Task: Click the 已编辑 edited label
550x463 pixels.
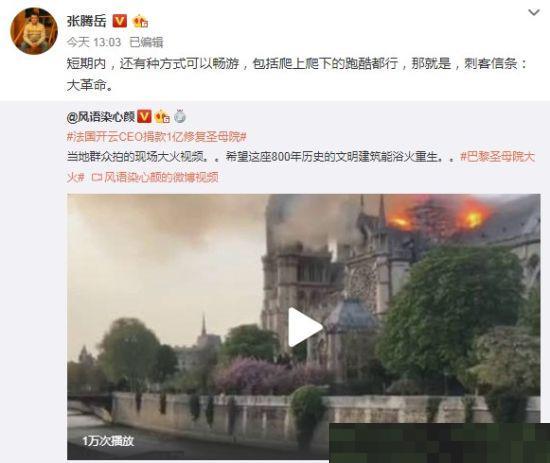Action: click(x=146, y=42)
